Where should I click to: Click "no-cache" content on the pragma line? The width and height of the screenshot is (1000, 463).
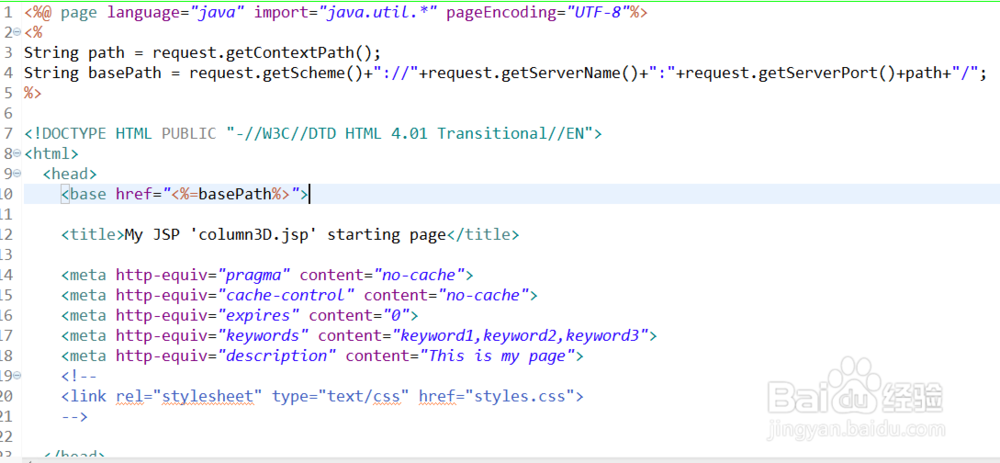[418, 275]
